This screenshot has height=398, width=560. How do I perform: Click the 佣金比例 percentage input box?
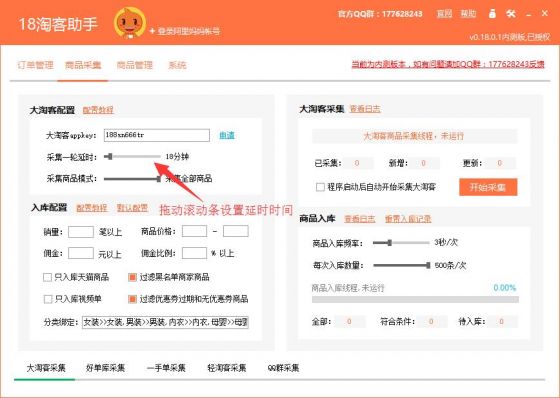click(194, 253)
